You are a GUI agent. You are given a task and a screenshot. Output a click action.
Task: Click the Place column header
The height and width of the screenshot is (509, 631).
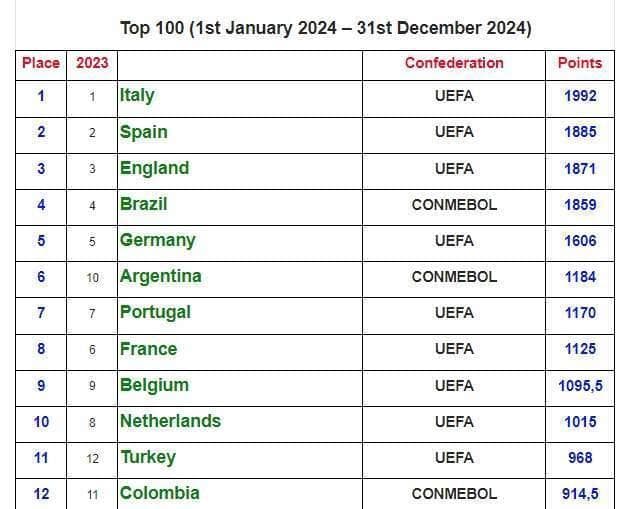coord(41,63)
